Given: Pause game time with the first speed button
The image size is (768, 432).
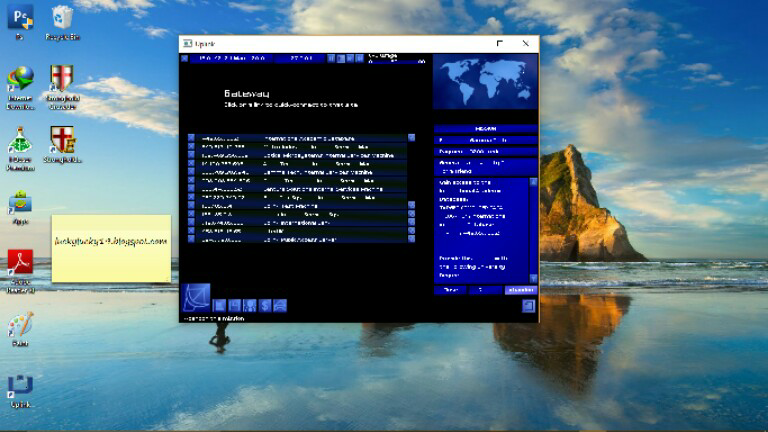Looking at the screenshot, I should click(332, 59).
